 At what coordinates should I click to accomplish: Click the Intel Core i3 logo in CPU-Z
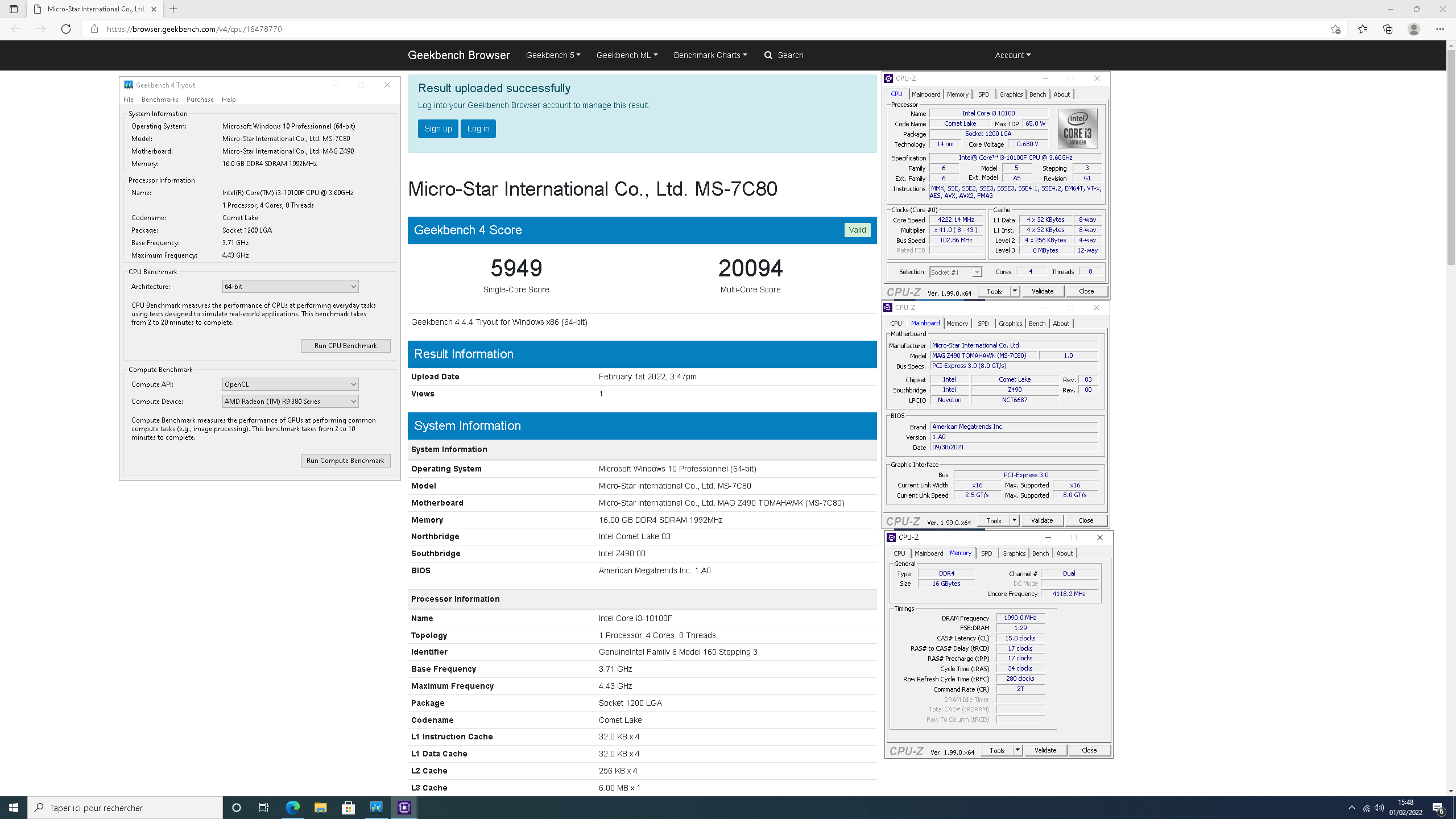point(1078,129)
